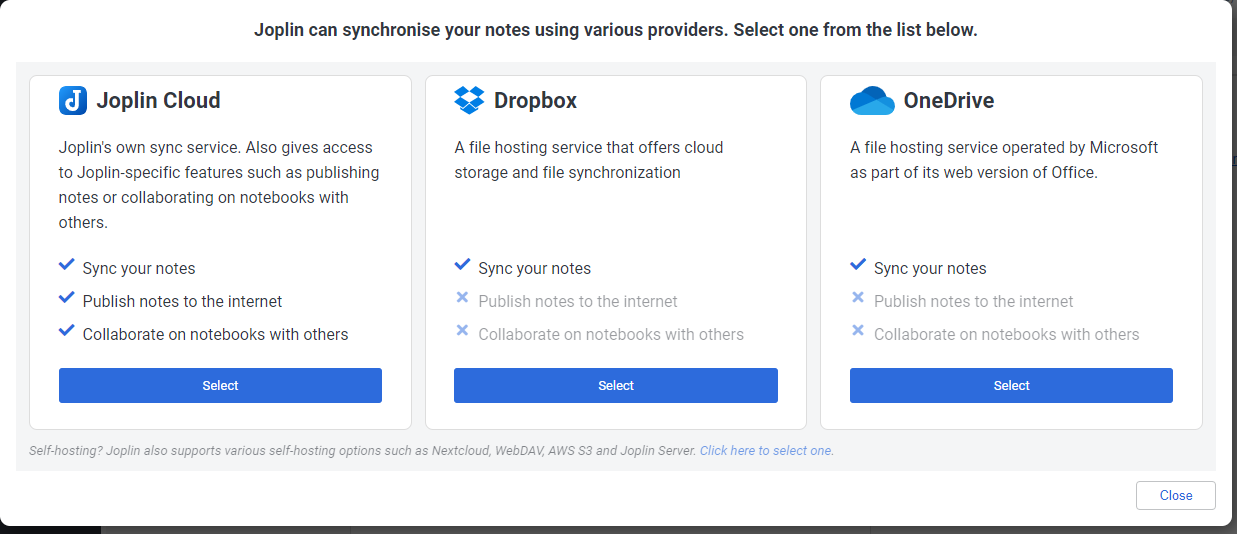The image size is (1237, 534).
Task: Click the dialog title about synchronising notes
Action: (615, 30)
